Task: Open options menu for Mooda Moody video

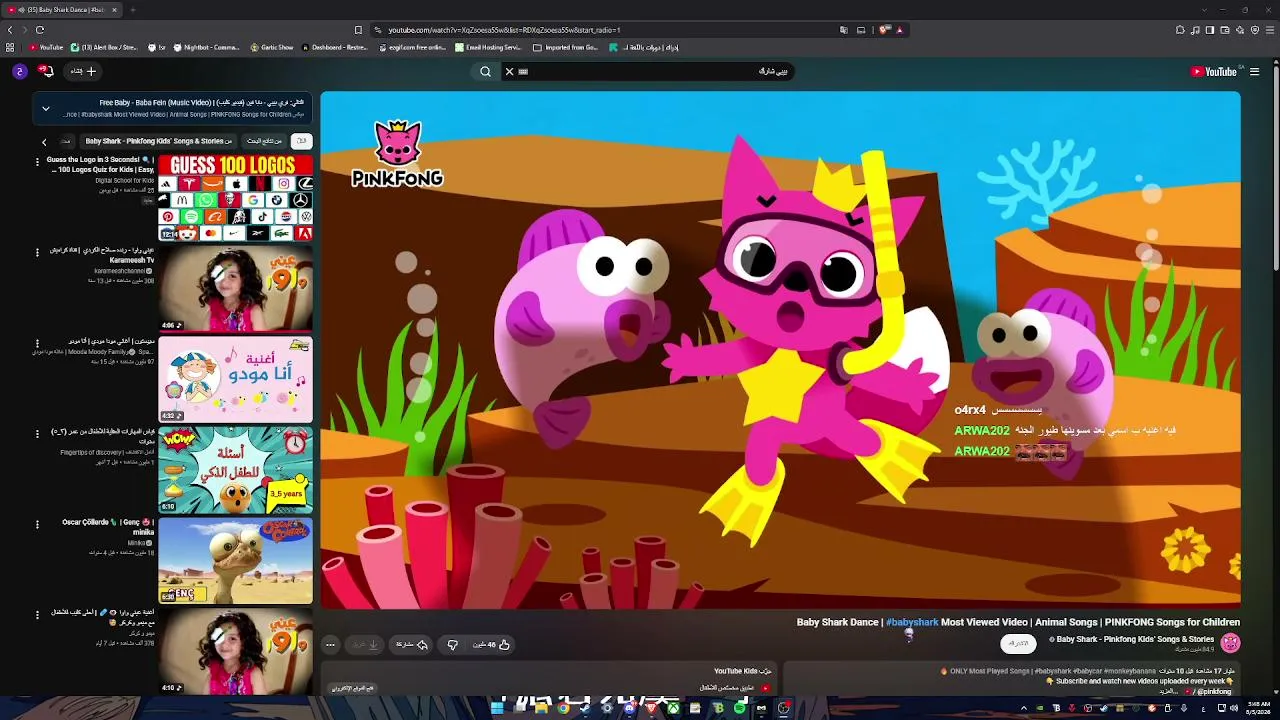Action: 37,344
